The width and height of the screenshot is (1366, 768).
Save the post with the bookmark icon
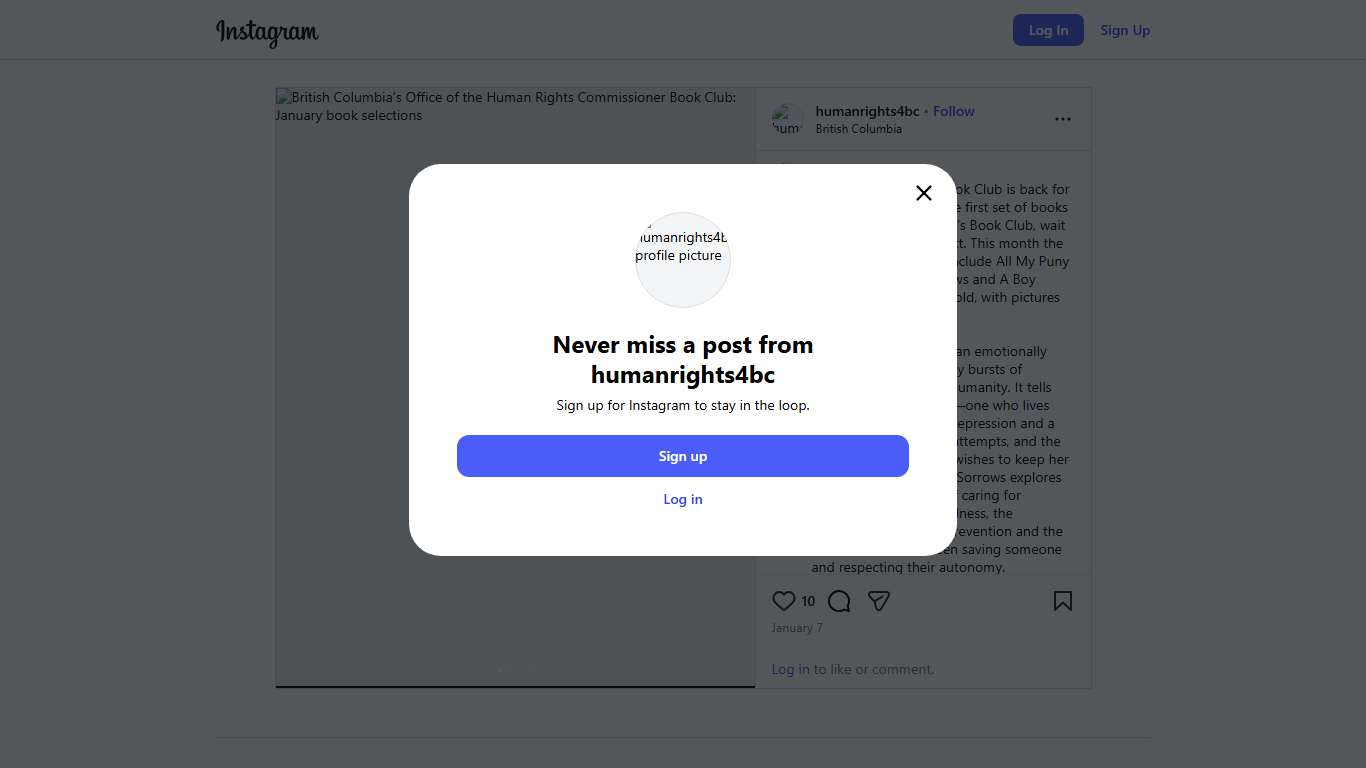1062,601
